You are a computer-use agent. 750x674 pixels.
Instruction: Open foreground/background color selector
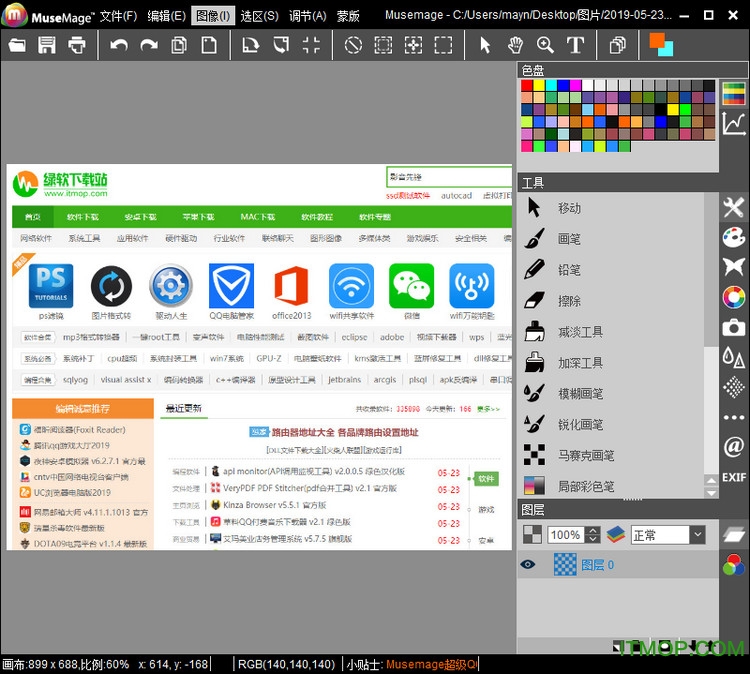[x=661, y=44]
